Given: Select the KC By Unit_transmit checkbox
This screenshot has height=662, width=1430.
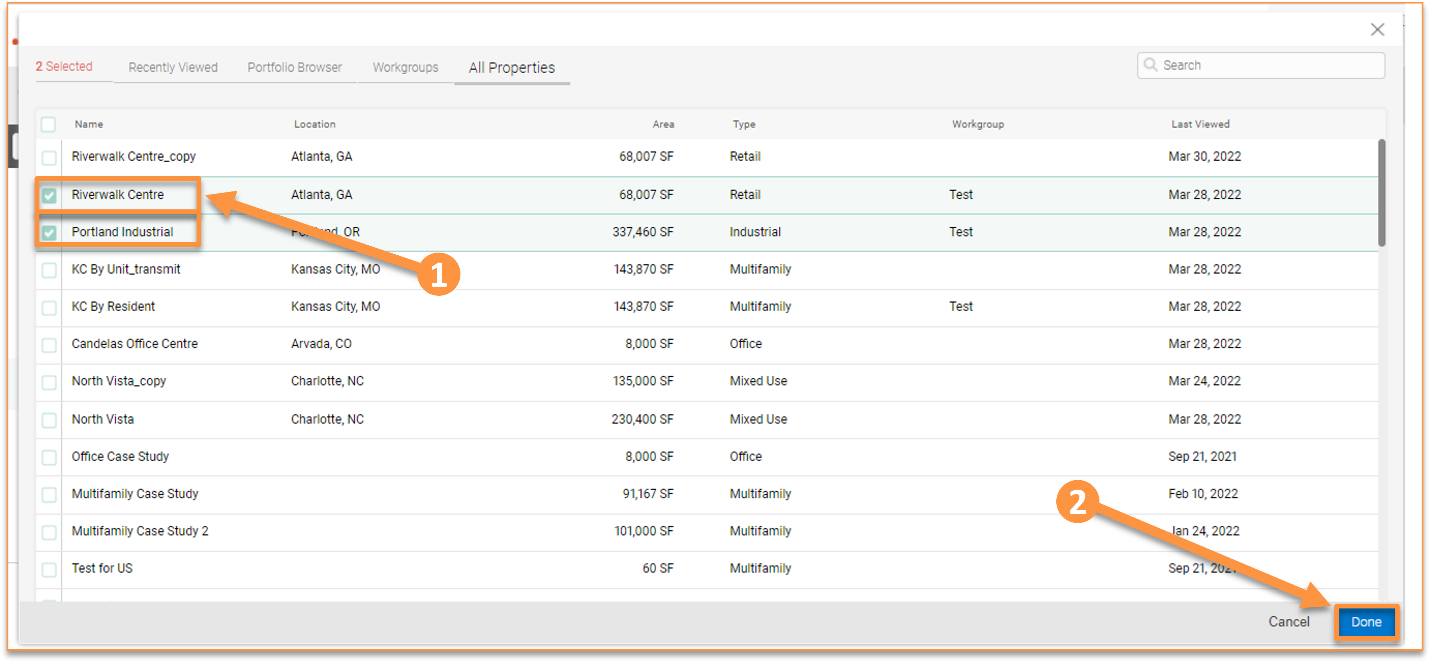Looking at the screenshot, I should pyautogui.click(x=48, y=269).
